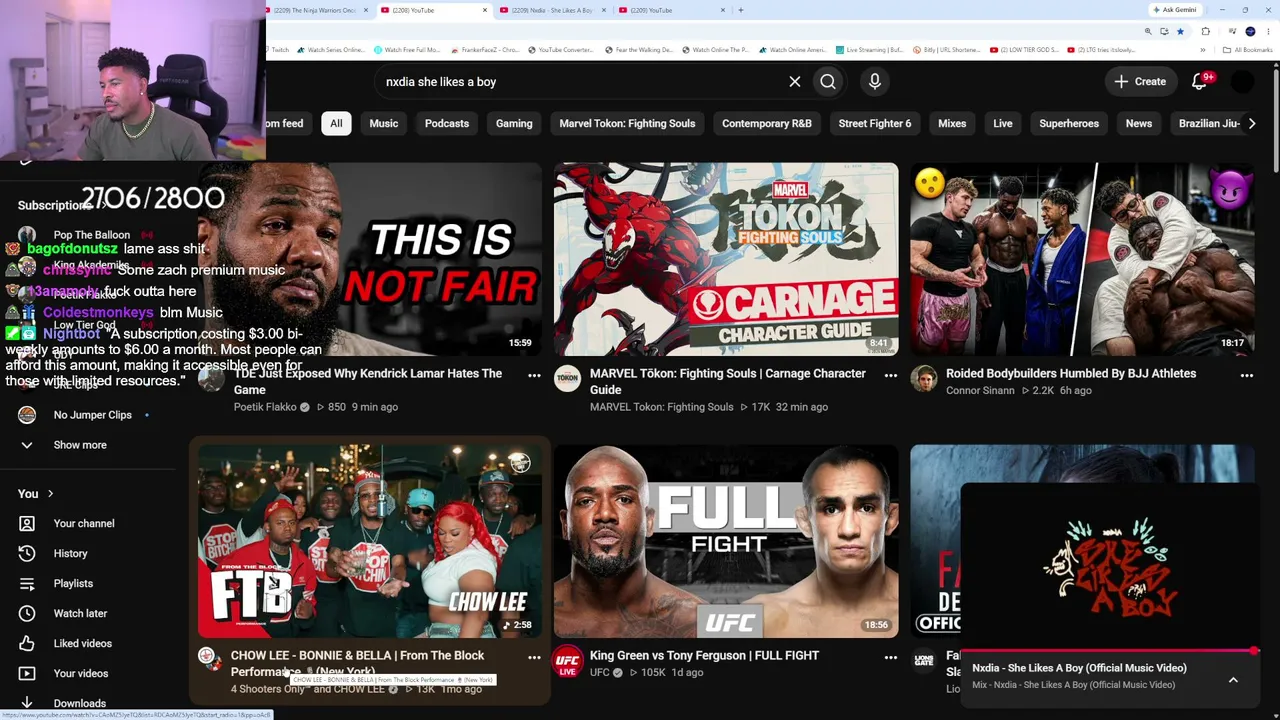Filter by Marvel Tokon: Fighting Souls chip
Viewport: 1280px width, 720px height.
(627, 124)
